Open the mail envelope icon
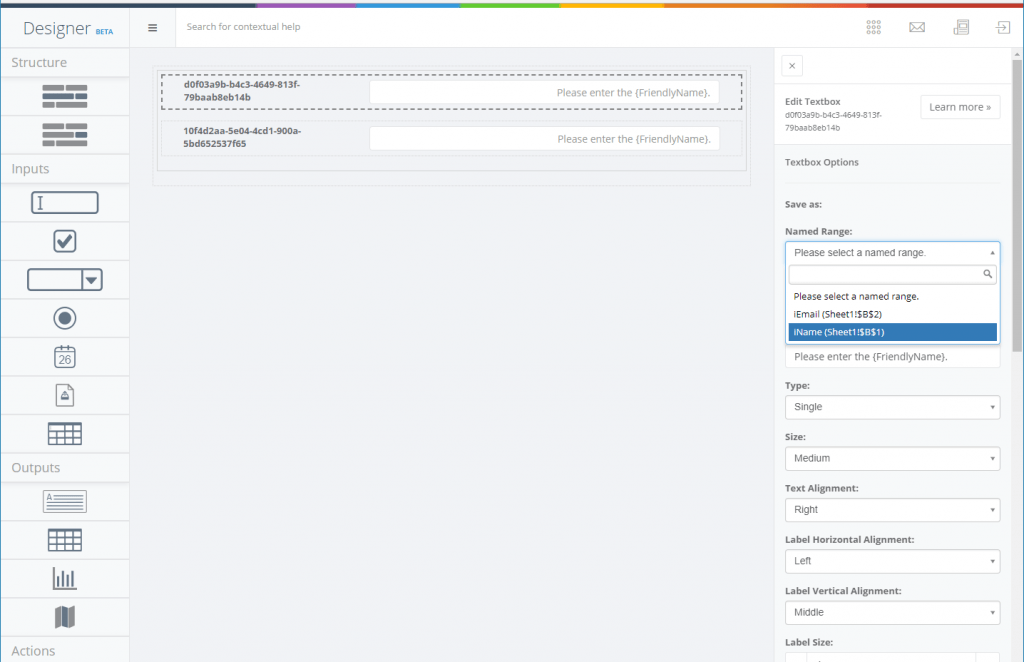This screenshot has height=662, width=1024. [917, 27]
